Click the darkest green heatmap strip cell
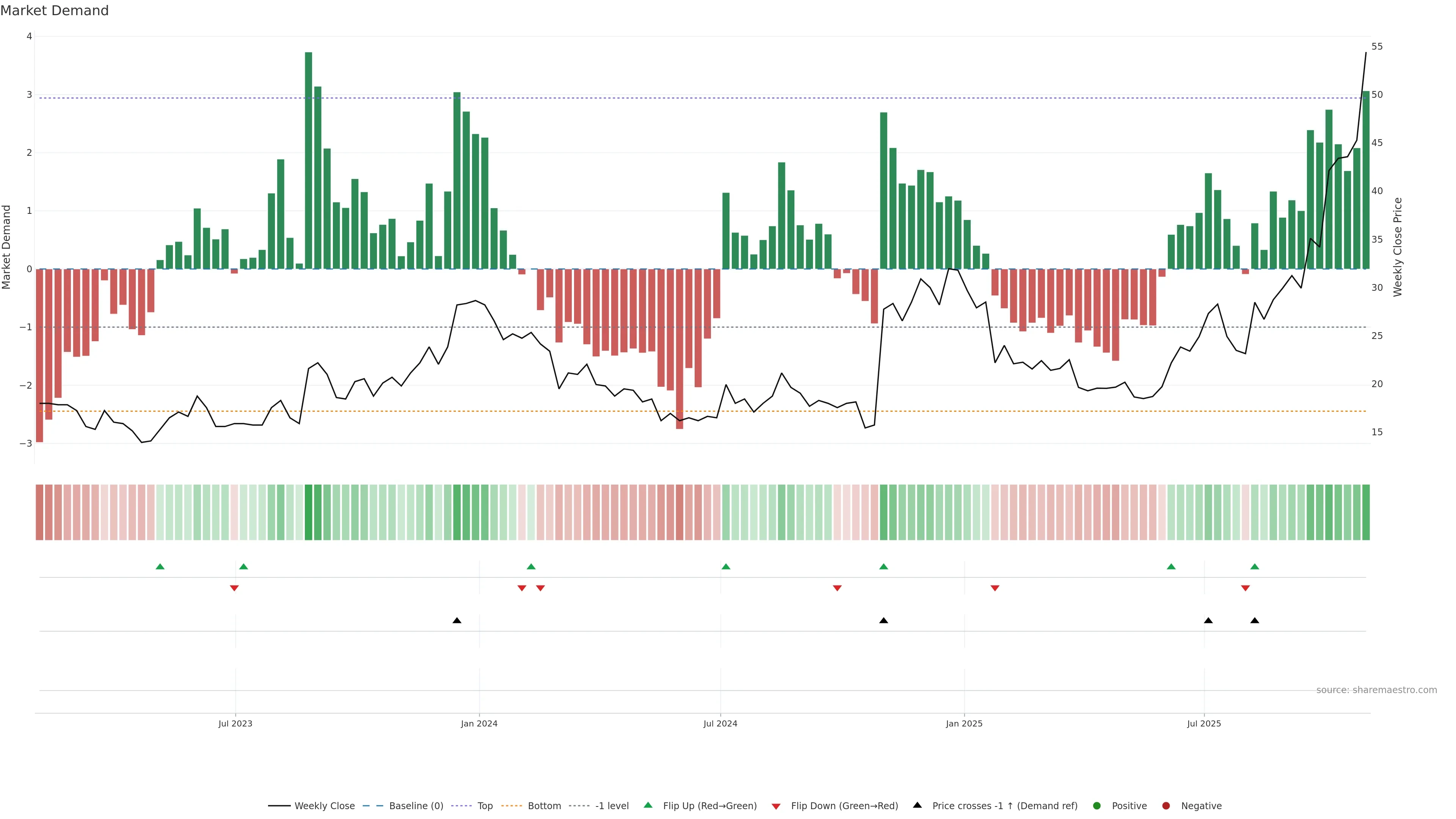This screenshot has height=819, width=1456. pos(309,512)
